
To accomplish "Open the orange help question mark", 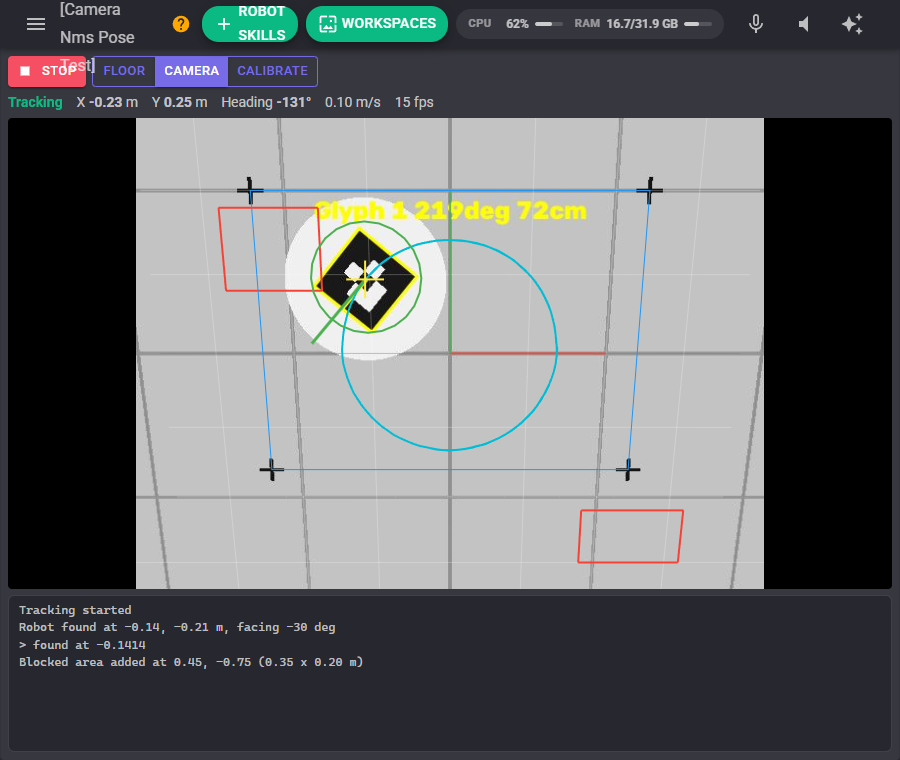I will (x=181, y=24).
